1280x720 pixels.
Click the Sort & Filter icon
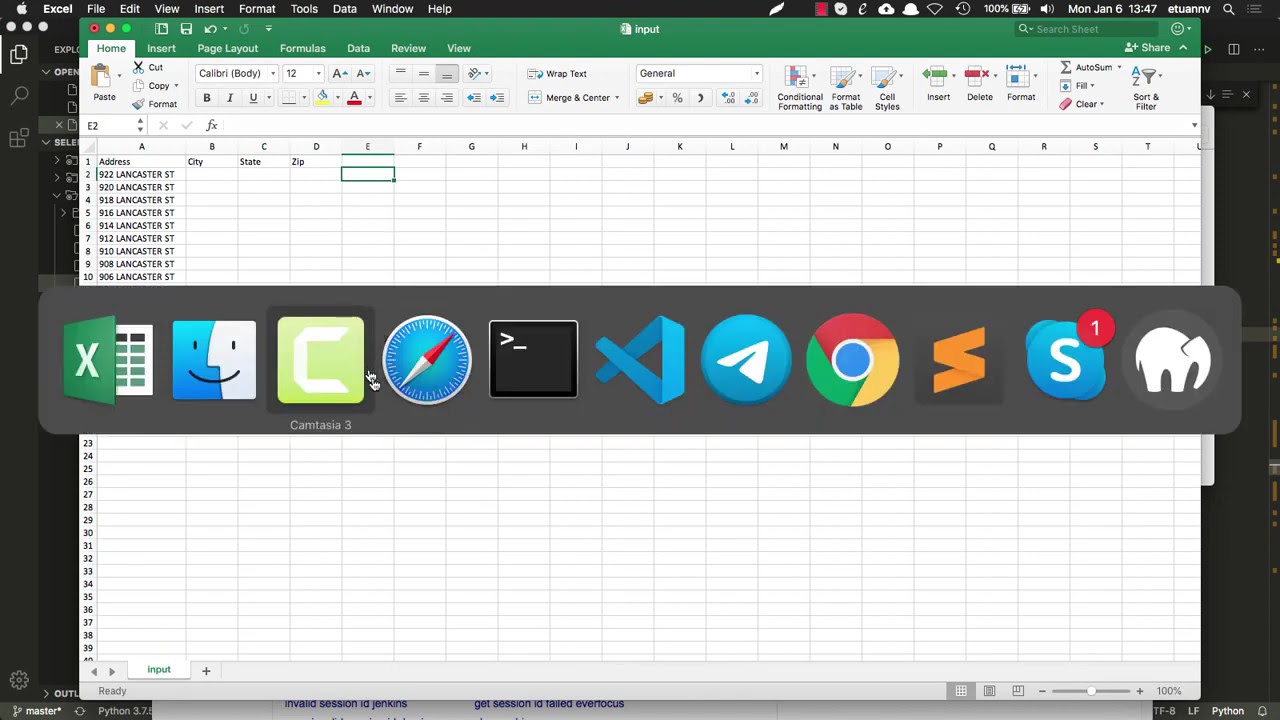point(1146,88)
